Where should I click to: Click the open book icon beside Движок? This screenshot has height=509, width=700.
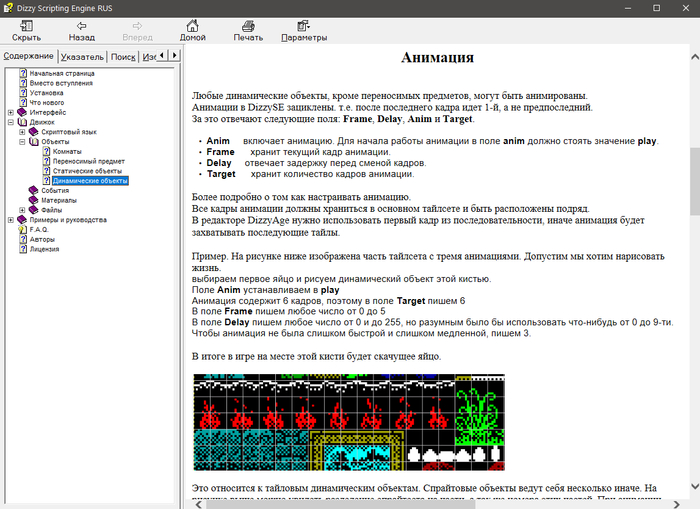(x=22, y=122)
